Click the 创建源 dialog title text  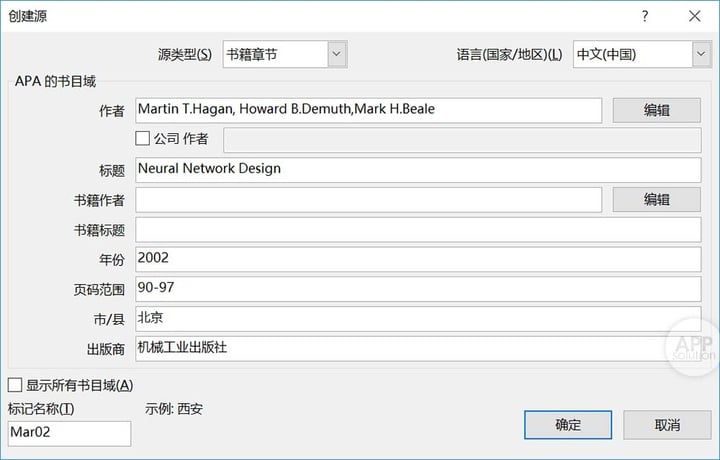point(28,16)
